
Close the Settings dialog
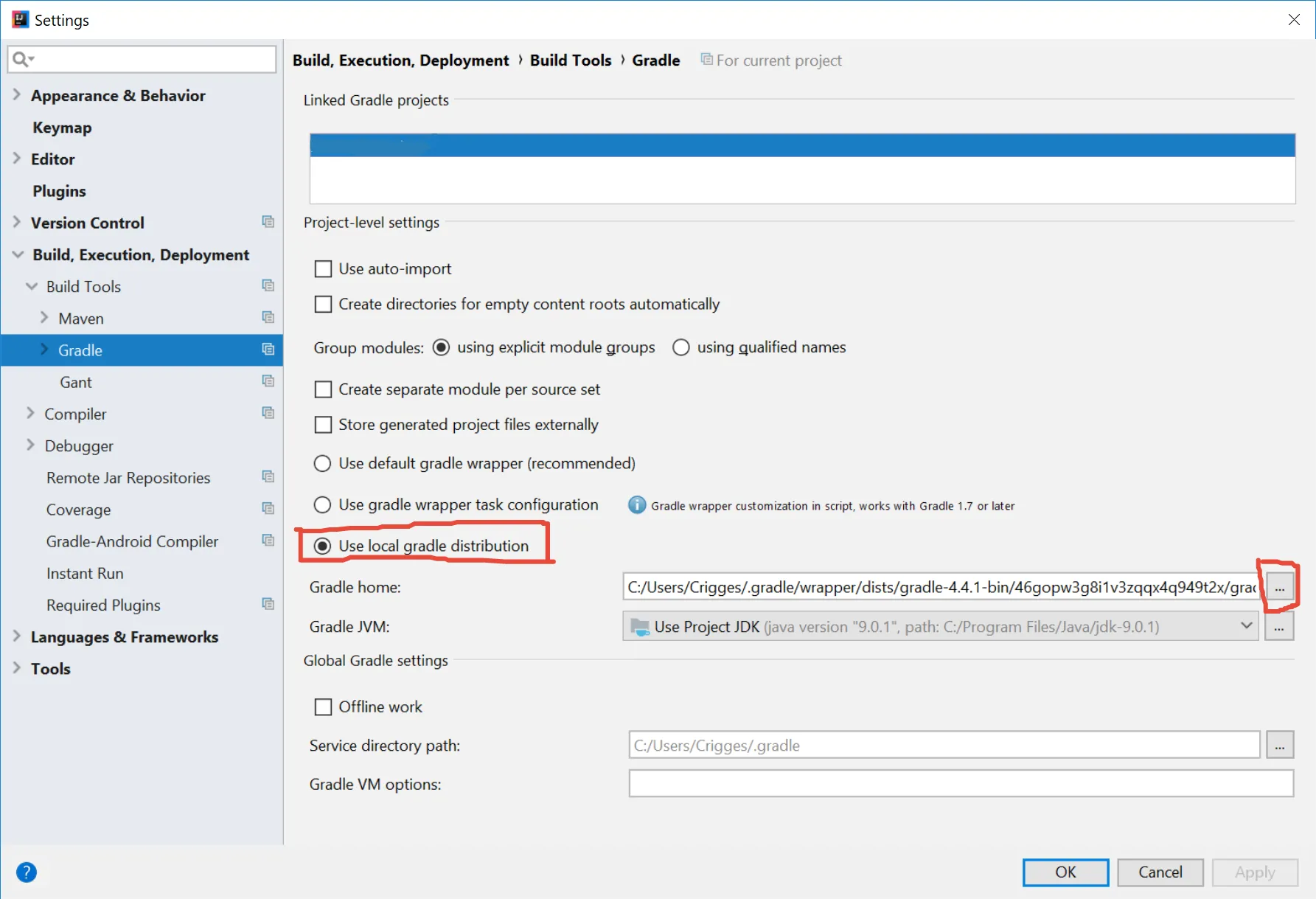(x=1294, y=19)
